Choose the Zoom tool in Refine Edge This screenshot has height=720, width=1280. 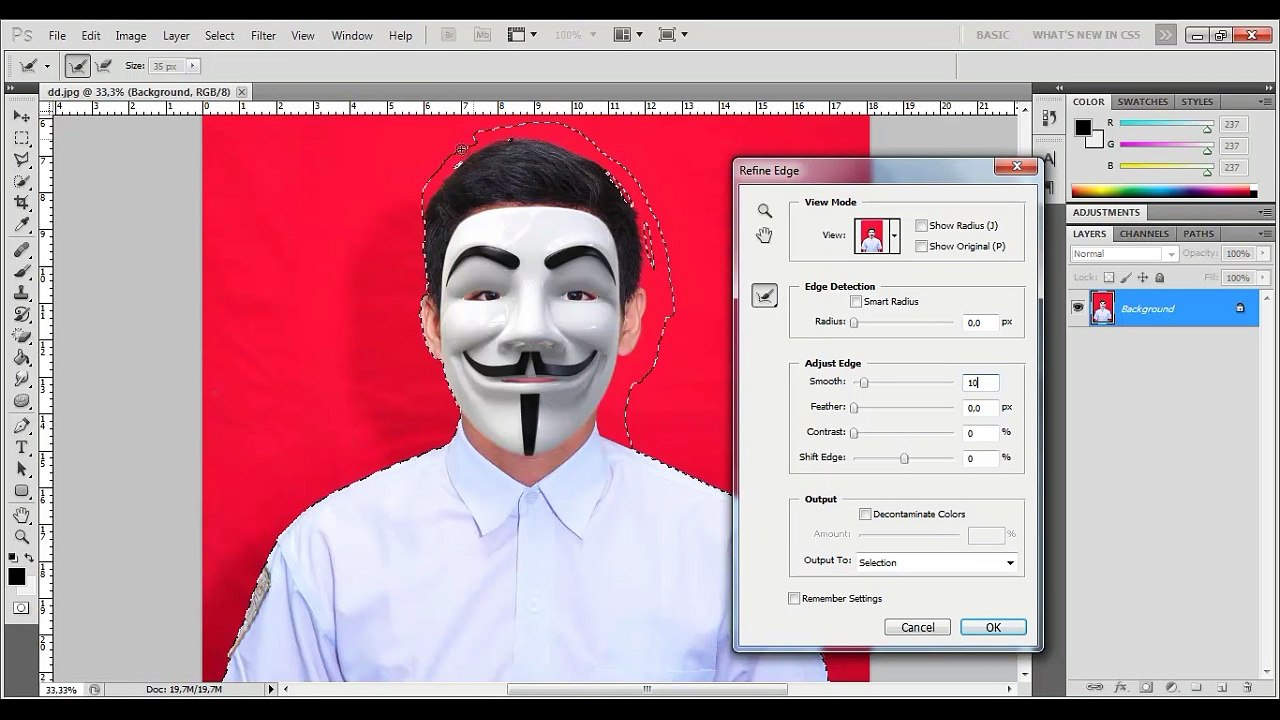(765, 211)
